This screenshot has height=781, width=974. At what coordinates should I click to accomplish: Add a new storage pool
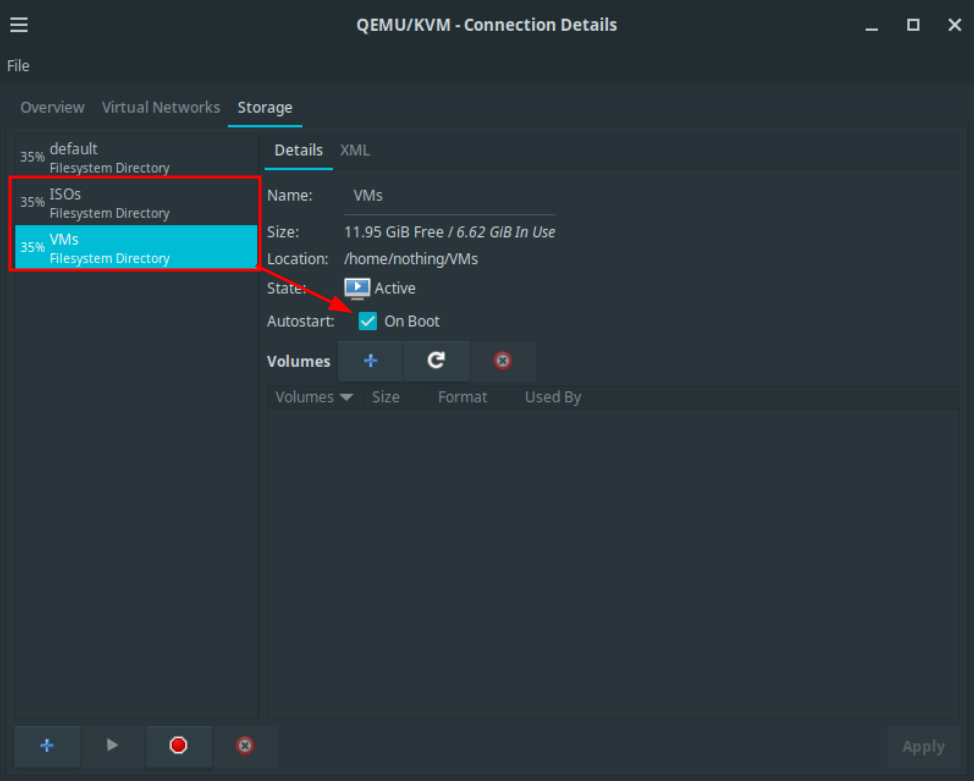pos(47,746)
